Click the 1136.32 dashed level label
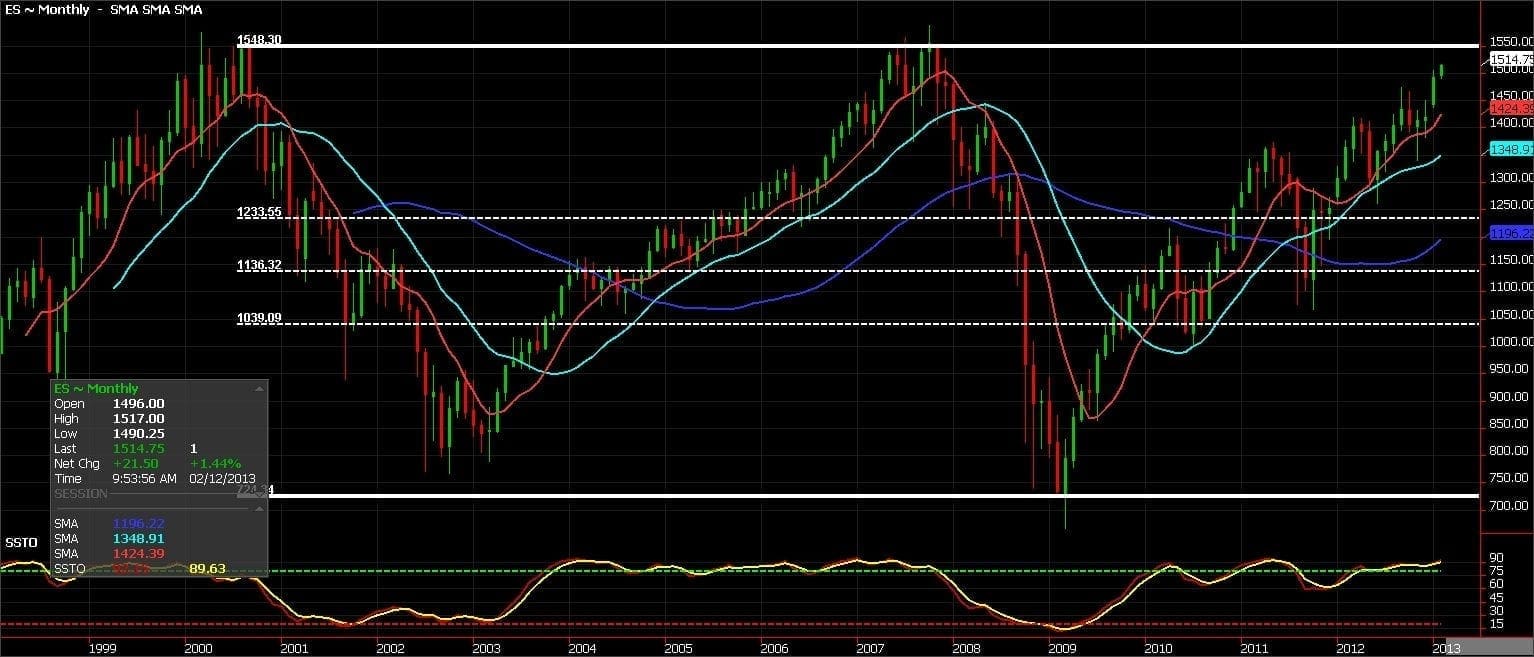Screen dimensions: 1534x657 [x=258, y=265]
